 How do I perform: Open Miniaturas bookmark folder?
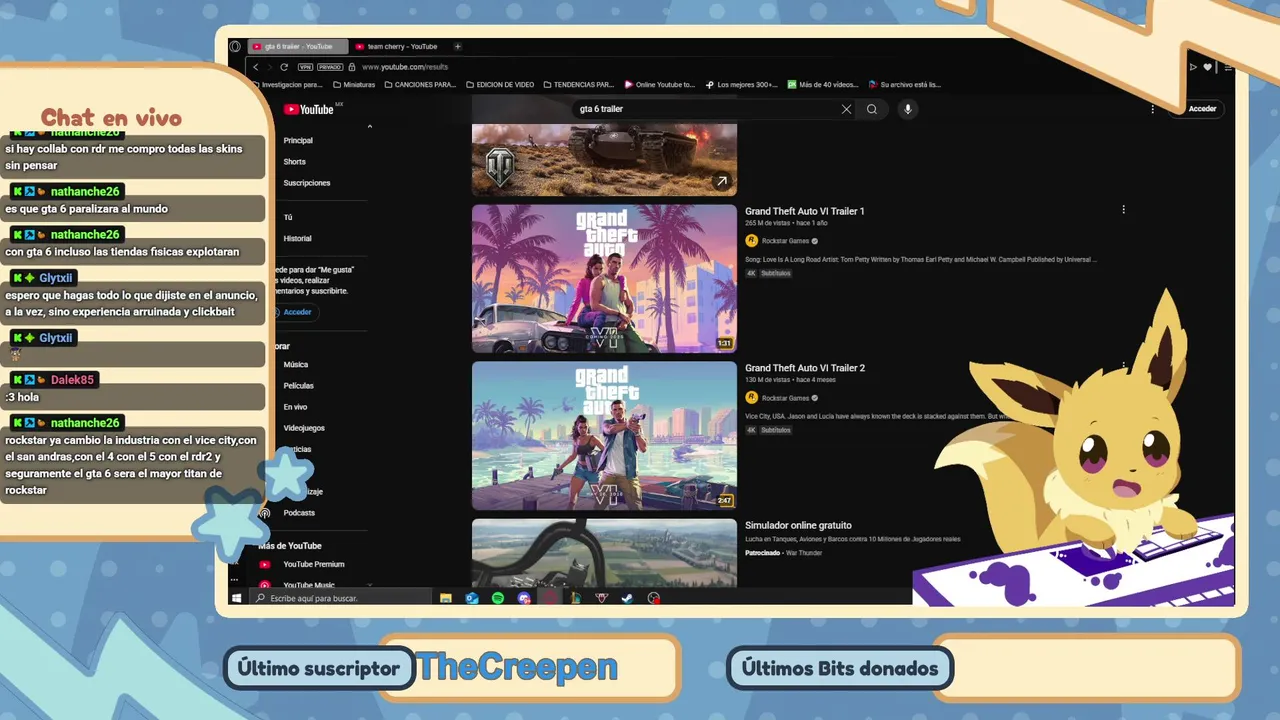[353, 85]
